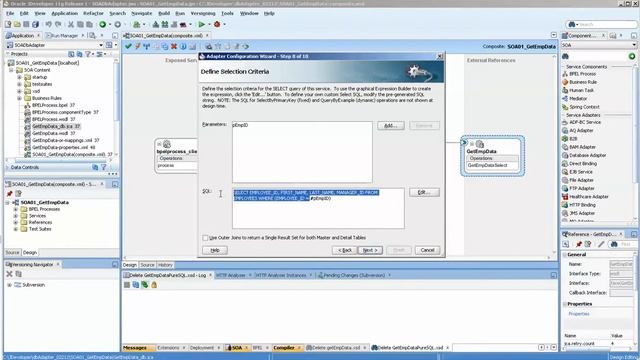The height and width of the screenshot is (360, 640).
Task: Click the pEmpID parameter entry
Action: 240,125
